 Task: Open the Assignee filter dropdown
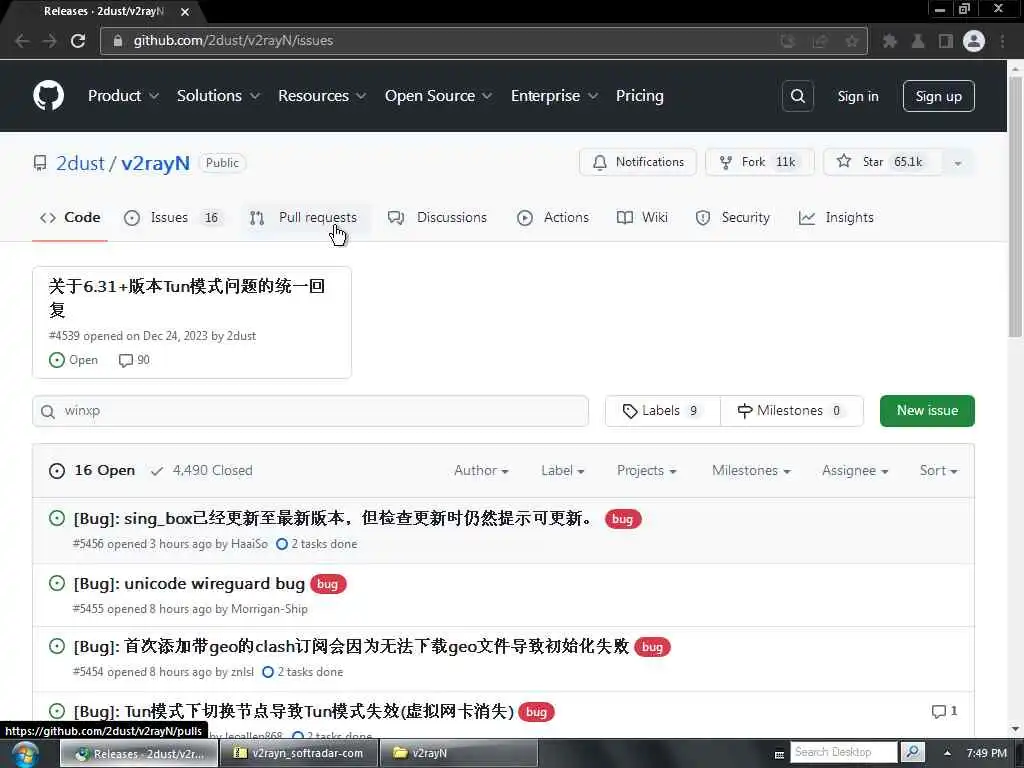[855, 470]
